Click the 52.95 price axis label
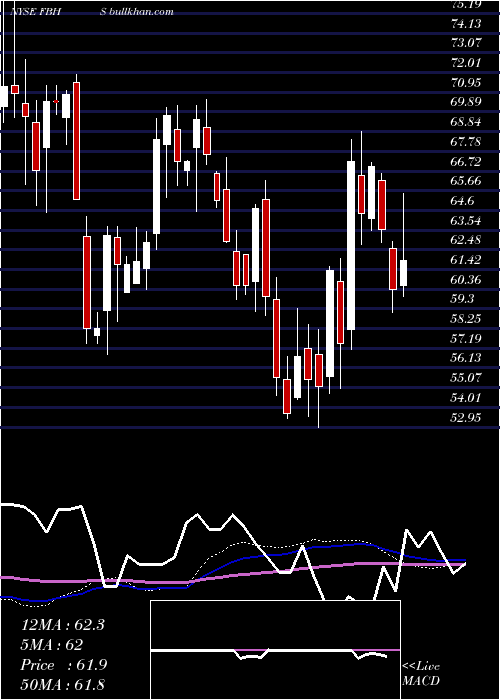Viewport: 500px width, 700px height. (467, 417)
